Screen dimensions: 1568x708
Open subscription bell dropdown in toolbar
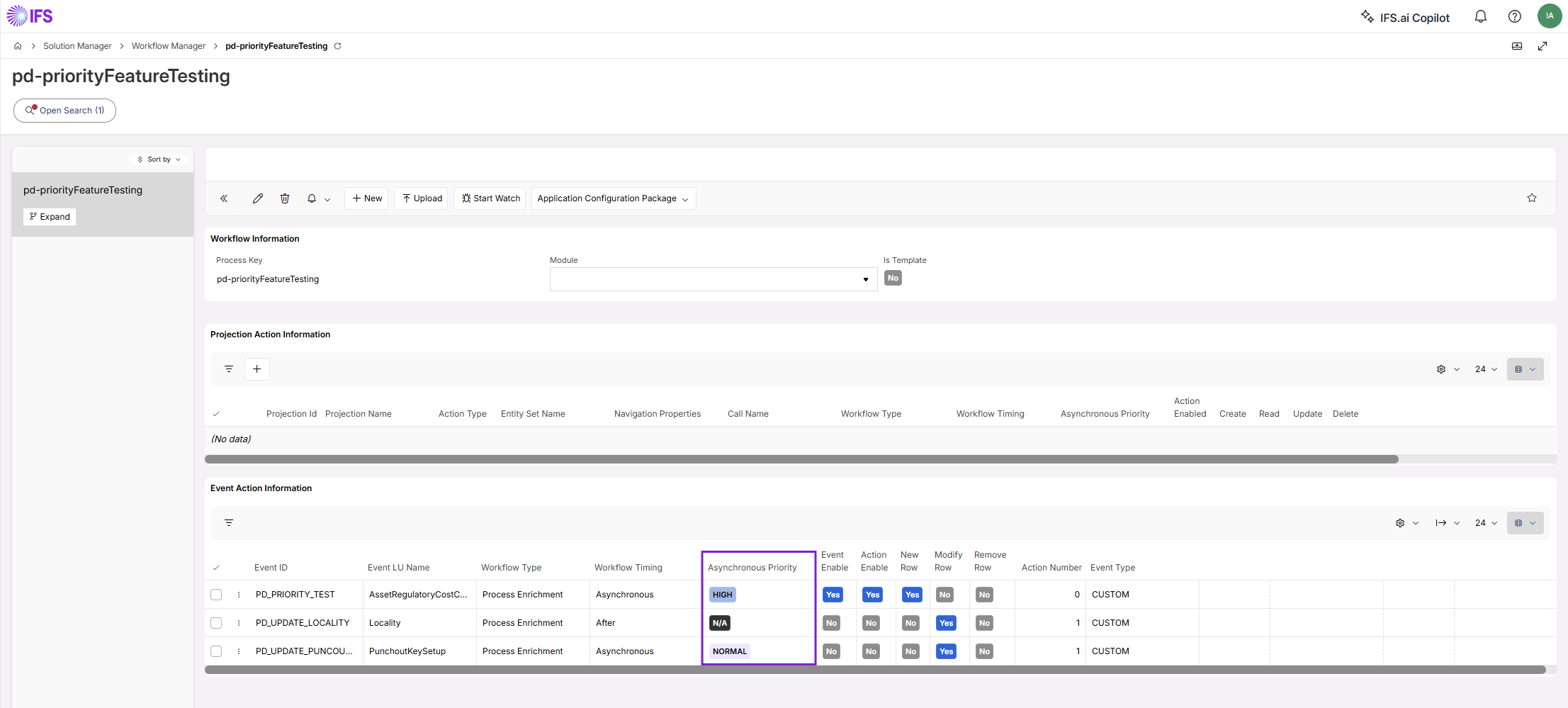319,198
